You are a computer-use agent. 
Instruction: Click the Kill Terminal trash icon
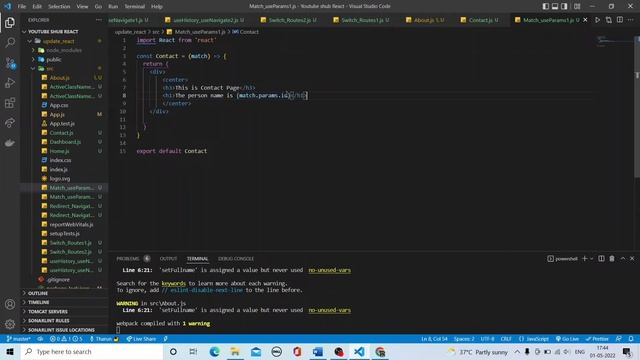coord(612,258)
